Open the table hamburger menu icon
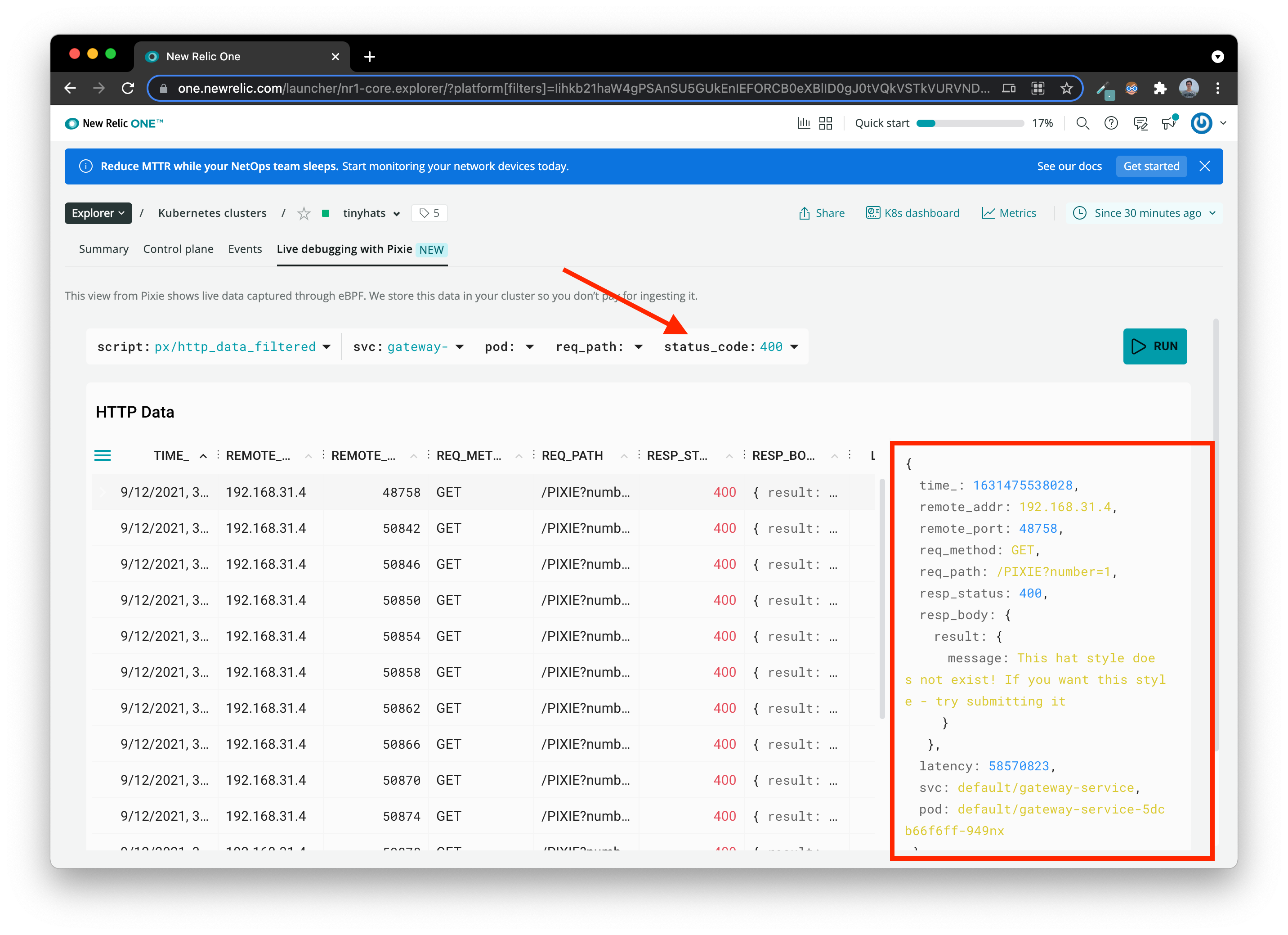 pos(102,455)
